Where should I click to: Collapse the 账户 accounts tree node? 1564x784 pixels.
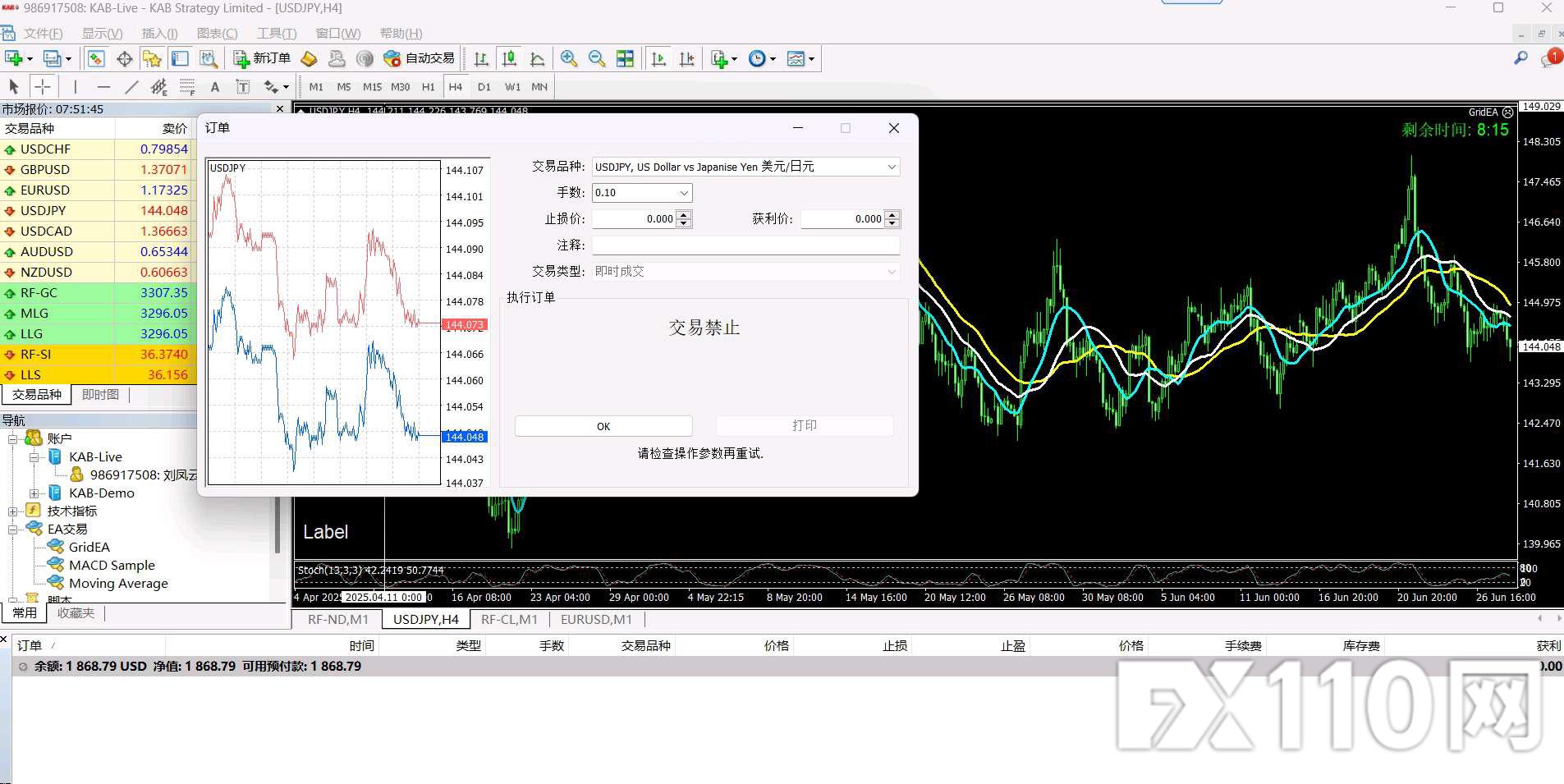[13, 439]
